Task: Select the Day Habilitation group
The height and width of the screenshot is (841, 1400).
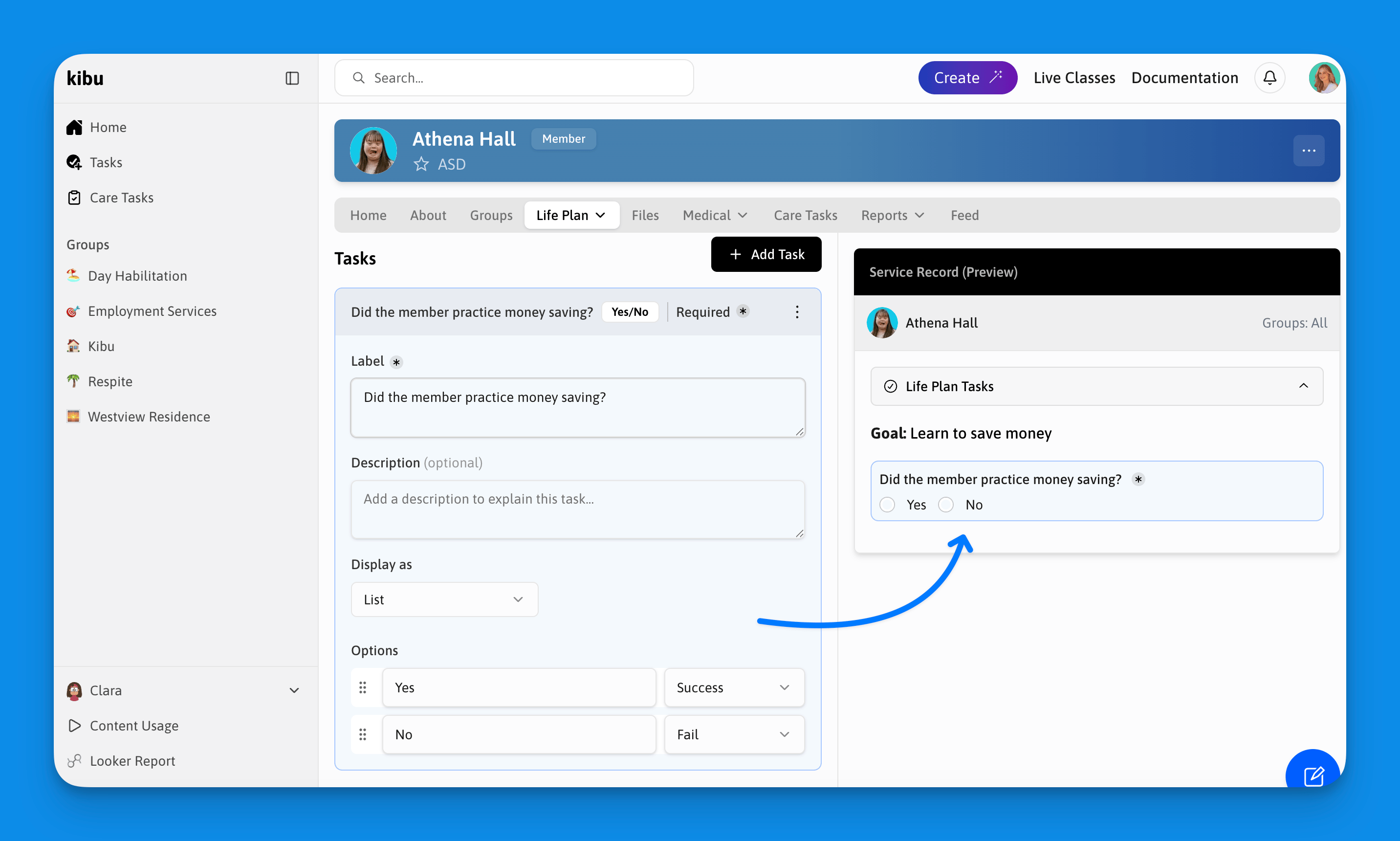Action: tap(126, 275)
